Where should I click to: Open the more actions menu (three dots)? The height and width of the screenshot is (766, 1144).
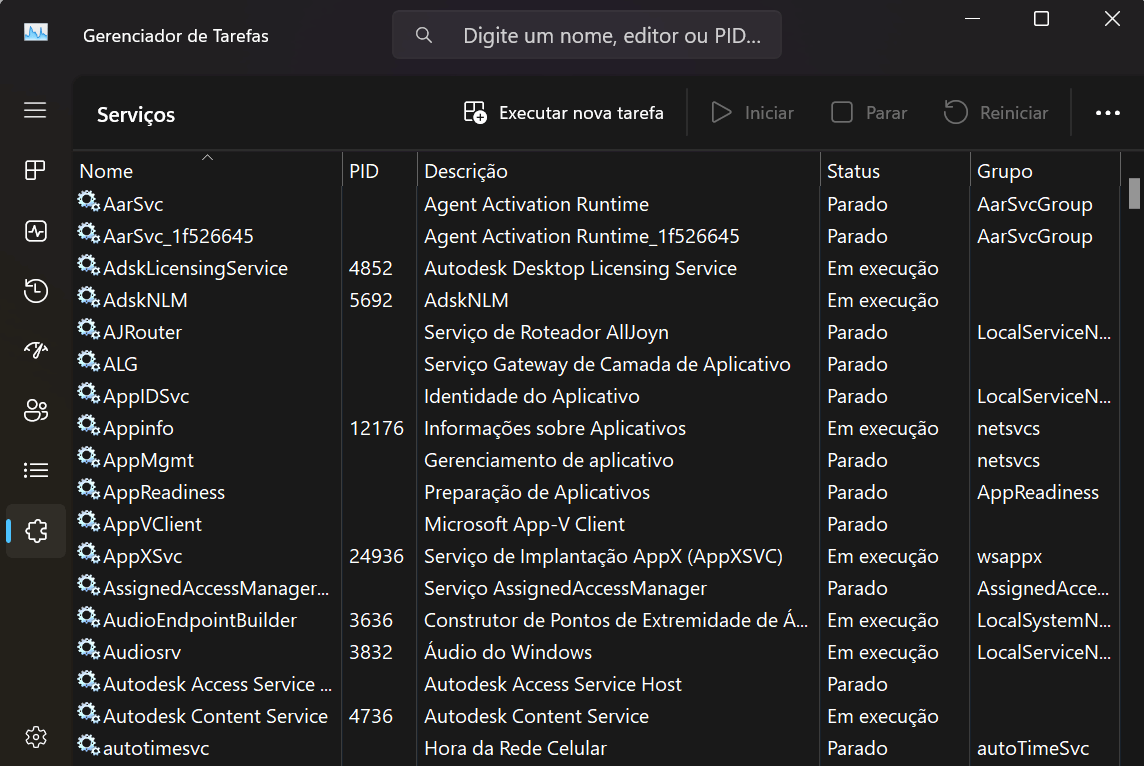[x=1107, y=112]
